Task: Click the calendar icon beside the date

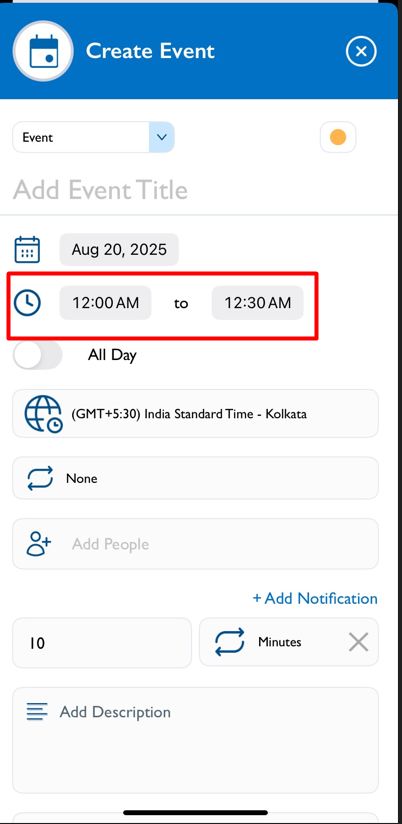Action: pos(27,250)
